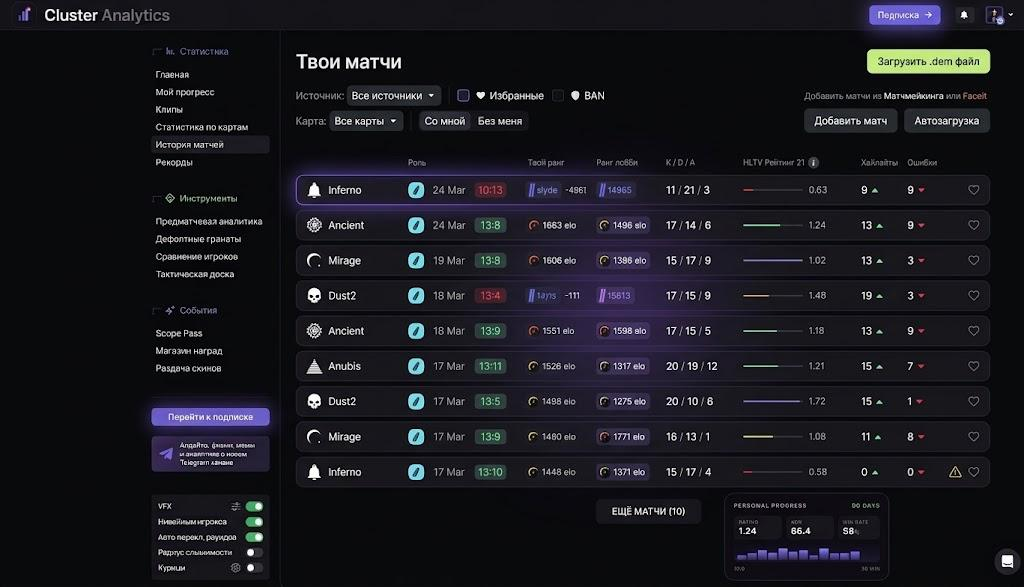Open Мой прогресс in the sidebar
The width and height of the screenshot is (1024, 587).
coord(185,92)
